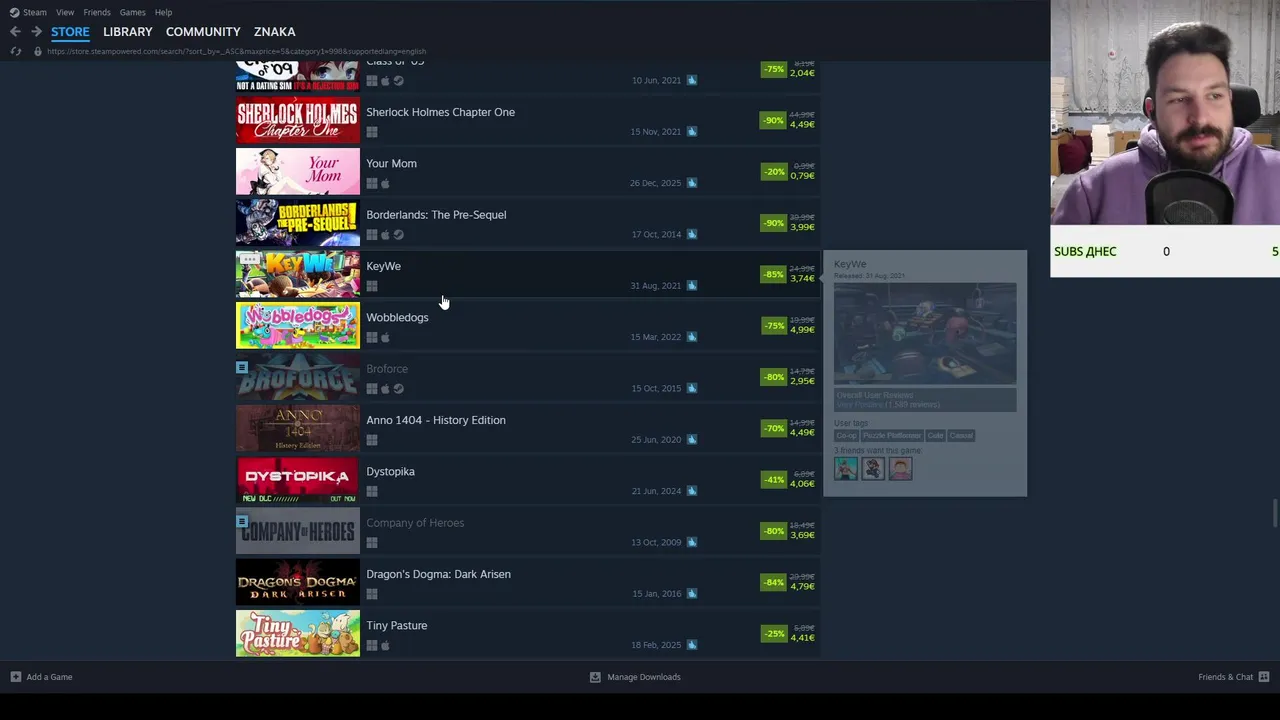Reload the store page
The height and width of the screenshot is (720, 1280).
tap(15, 51)
